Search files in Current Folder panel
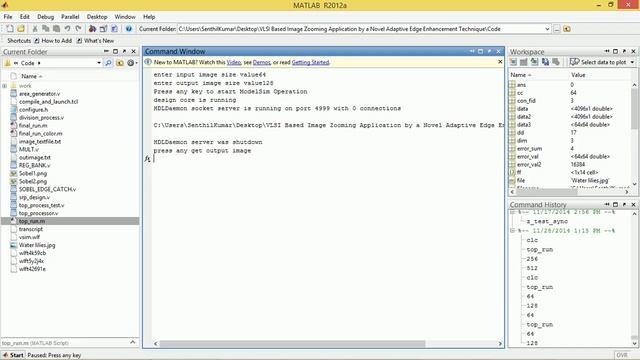Image resolution: width=640 pixels, height=360 pixels. (109, 63)
